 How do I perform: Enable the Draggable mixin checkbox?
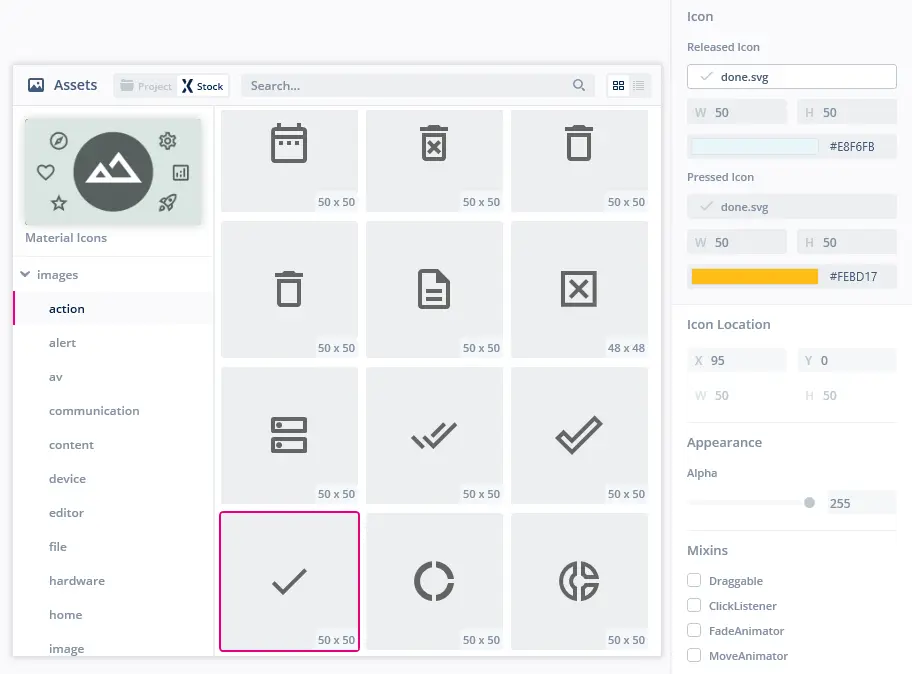click(694, 581)
